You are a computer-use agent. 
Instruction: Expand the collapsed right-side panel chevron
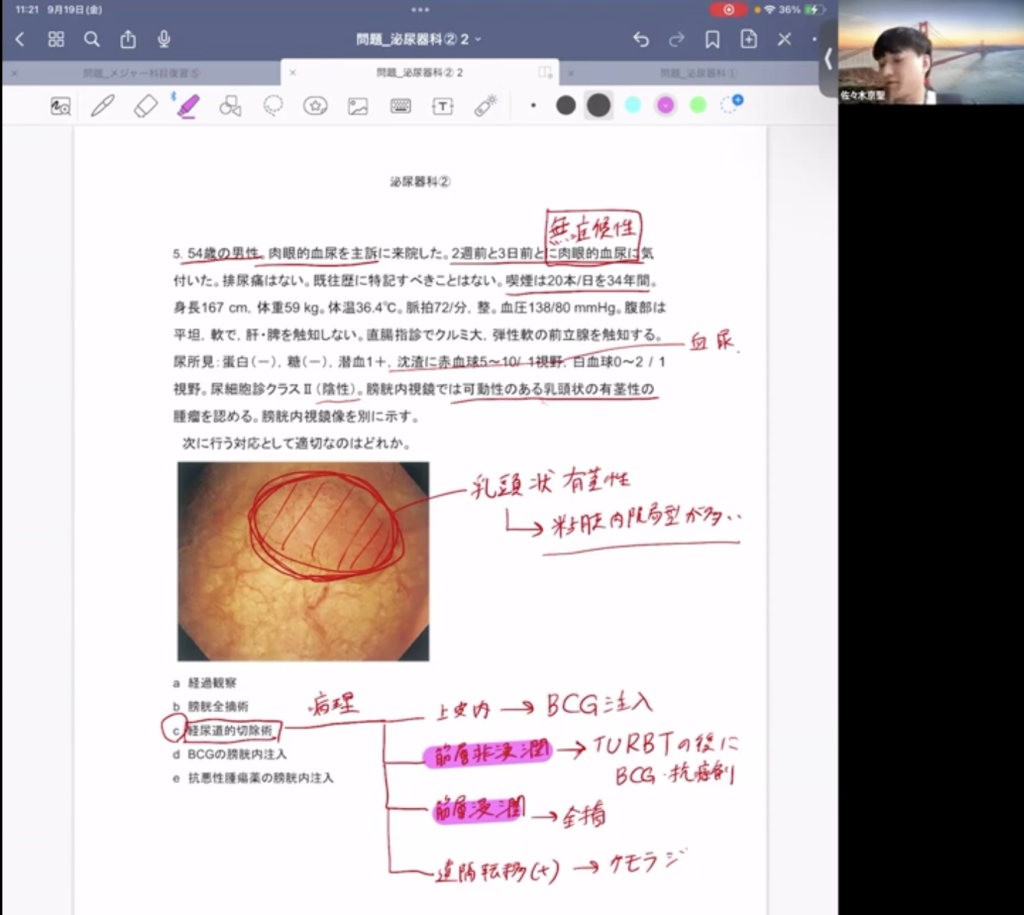(828, 60)
